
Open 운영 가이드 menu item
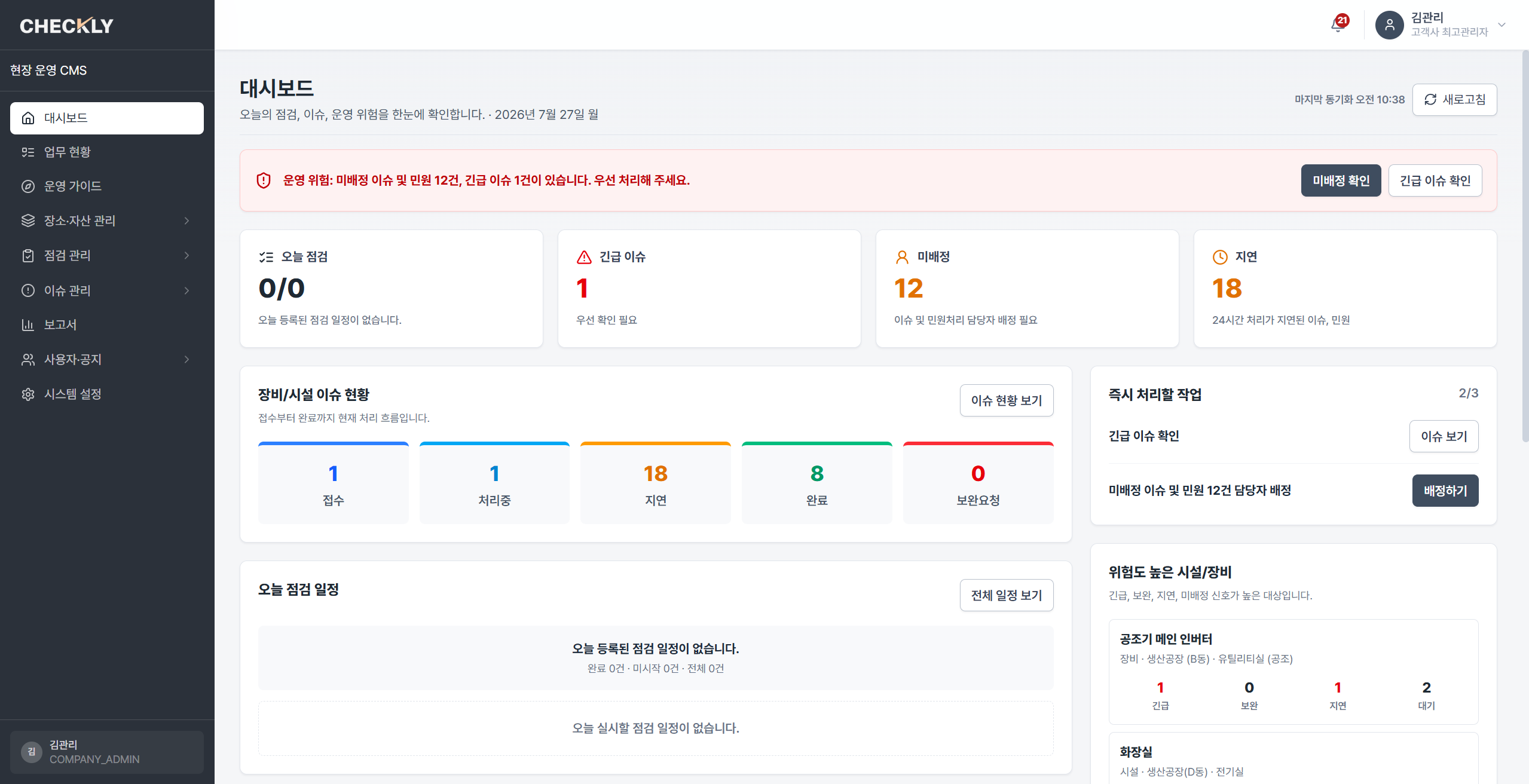107,186
